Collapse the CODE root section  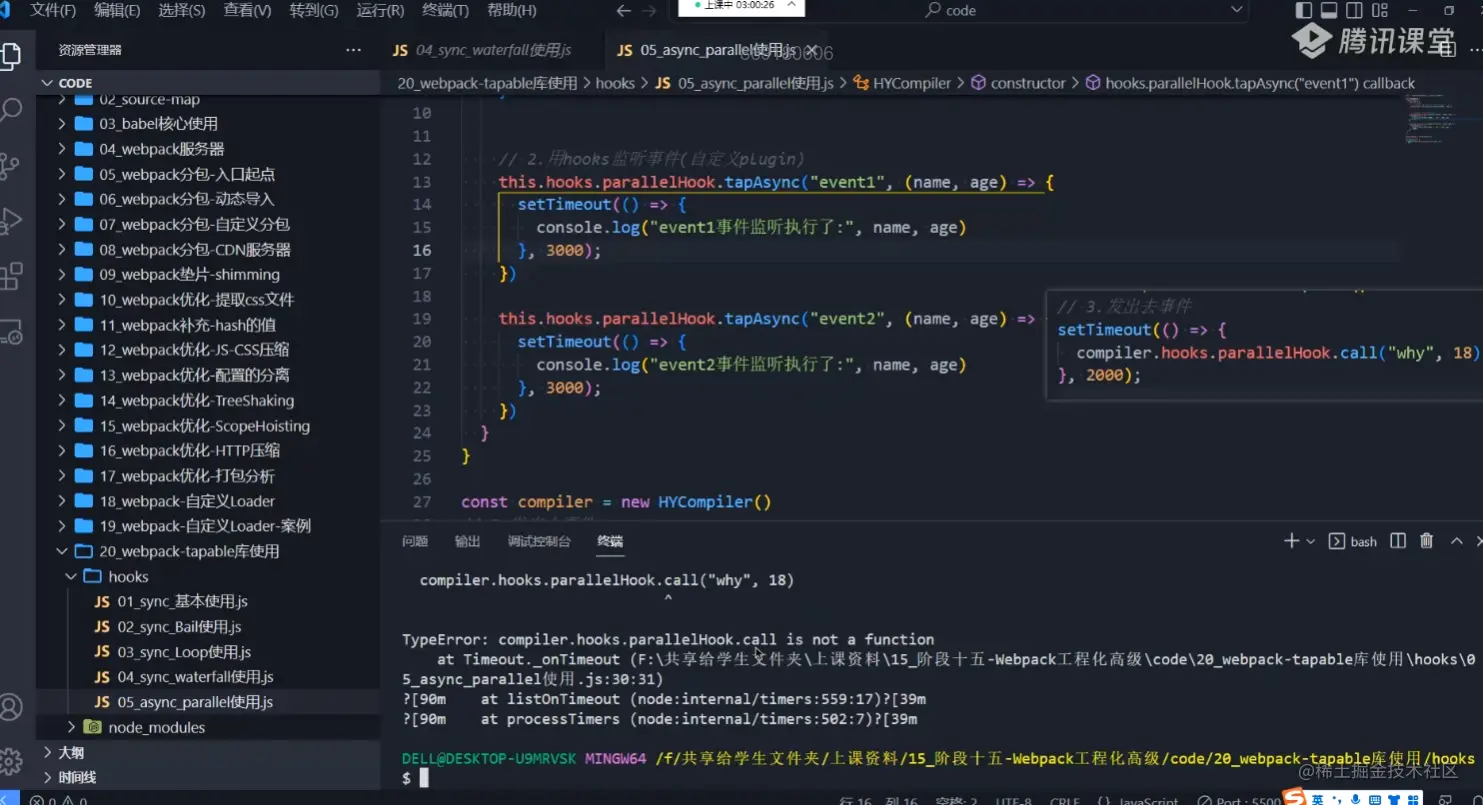[x=208, y=83]
